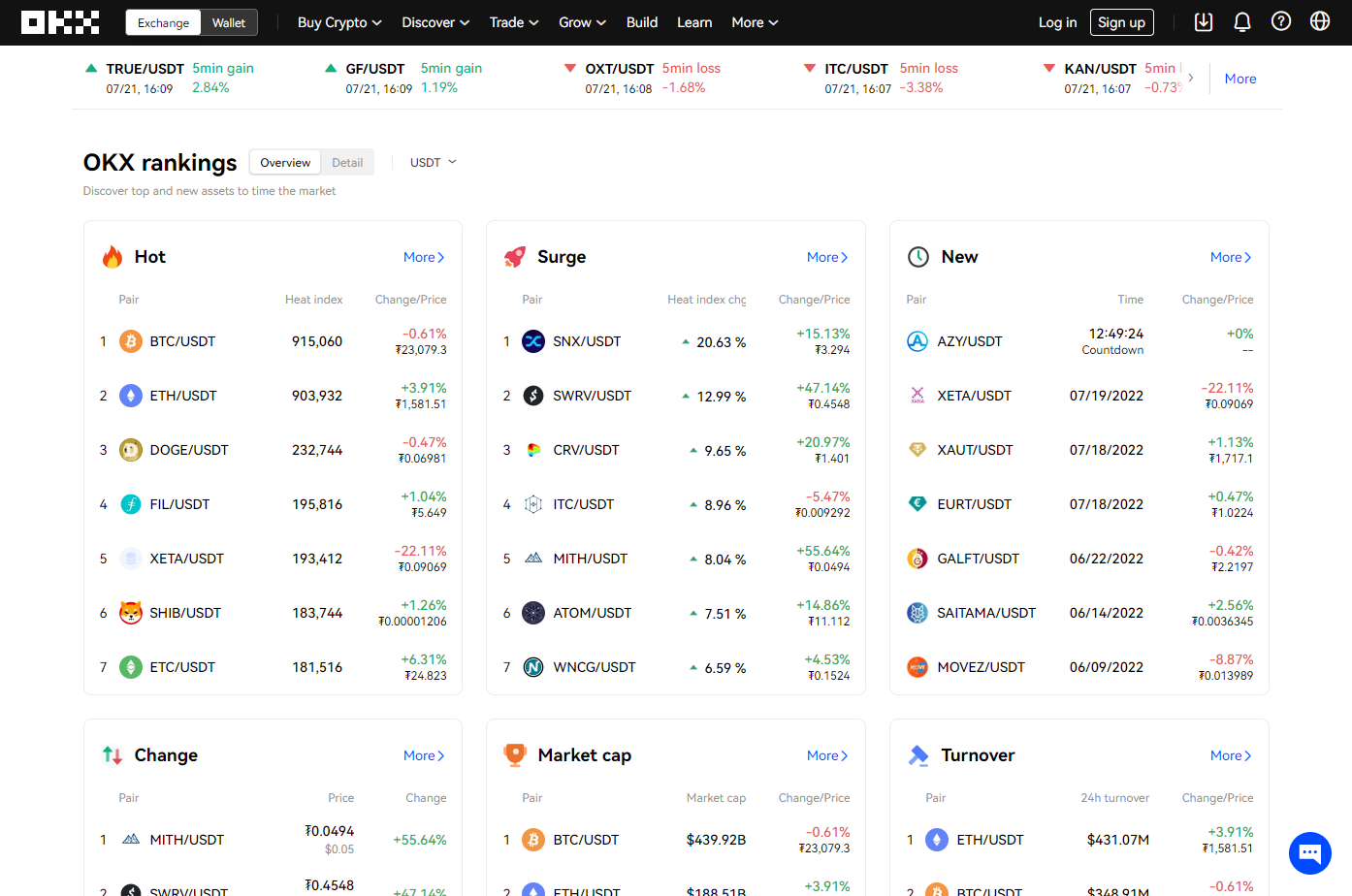Open More in the Hot card
This screenshot has width=1352, height=896.
pyautogui.click(x=424, y=257)
